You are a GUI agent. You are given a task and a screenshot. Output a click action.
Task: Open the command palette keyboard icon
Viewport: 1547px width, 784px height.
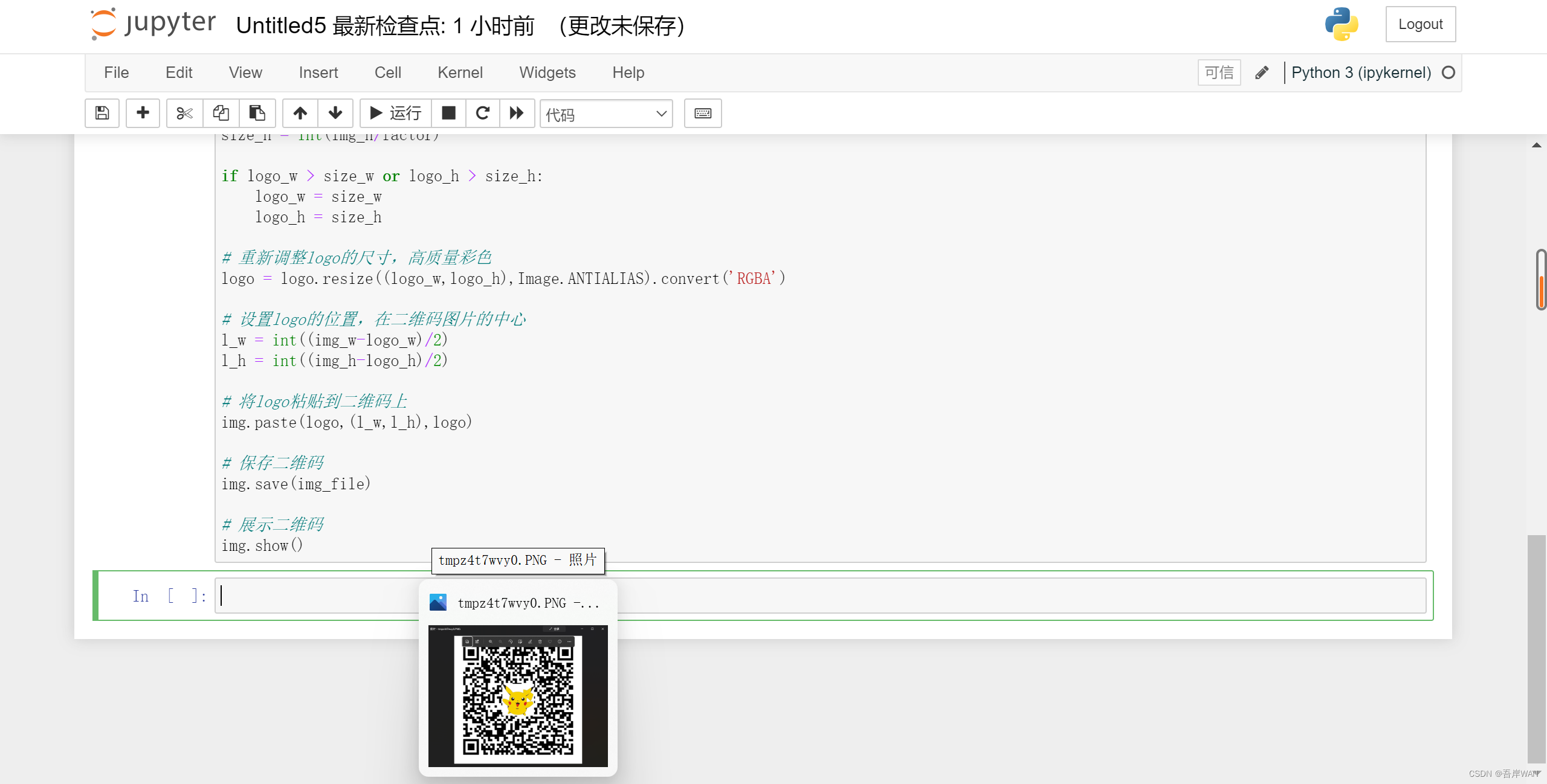pyautogui.click(x=702, y=113)
